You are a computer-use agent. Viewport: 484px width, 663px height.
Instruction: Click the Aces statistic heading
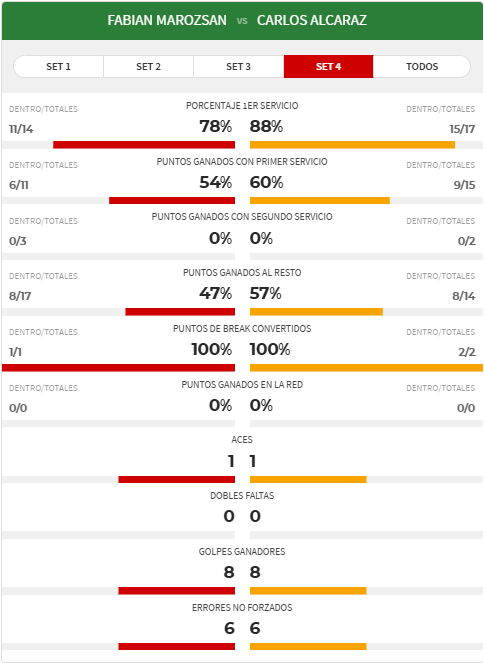[242, 440]
